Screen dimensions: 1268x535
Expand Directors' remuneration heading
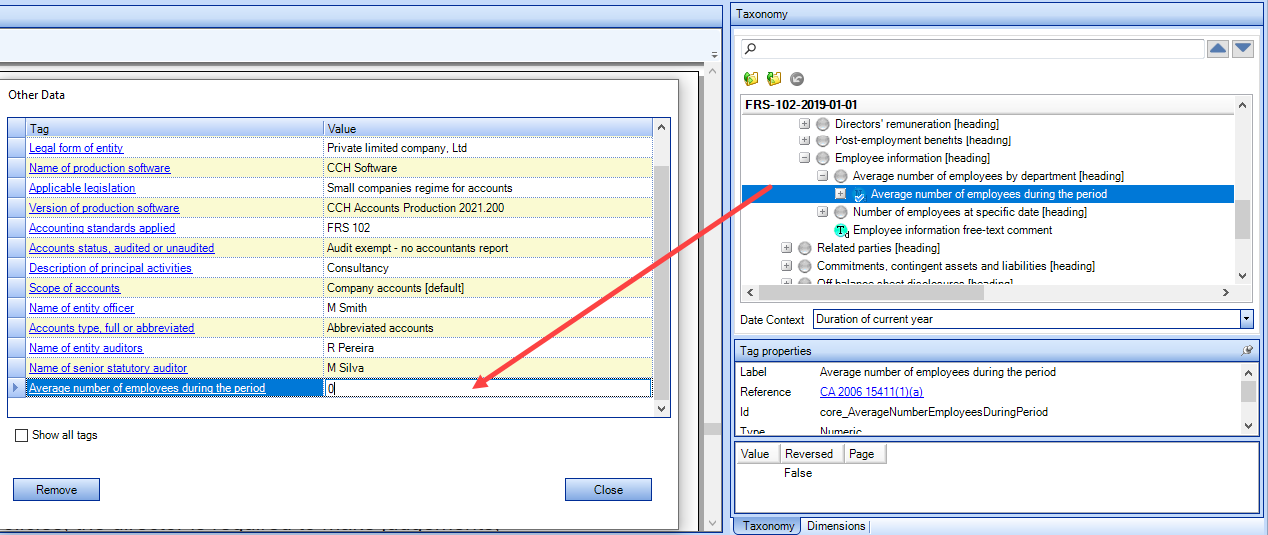click(805, 124)
